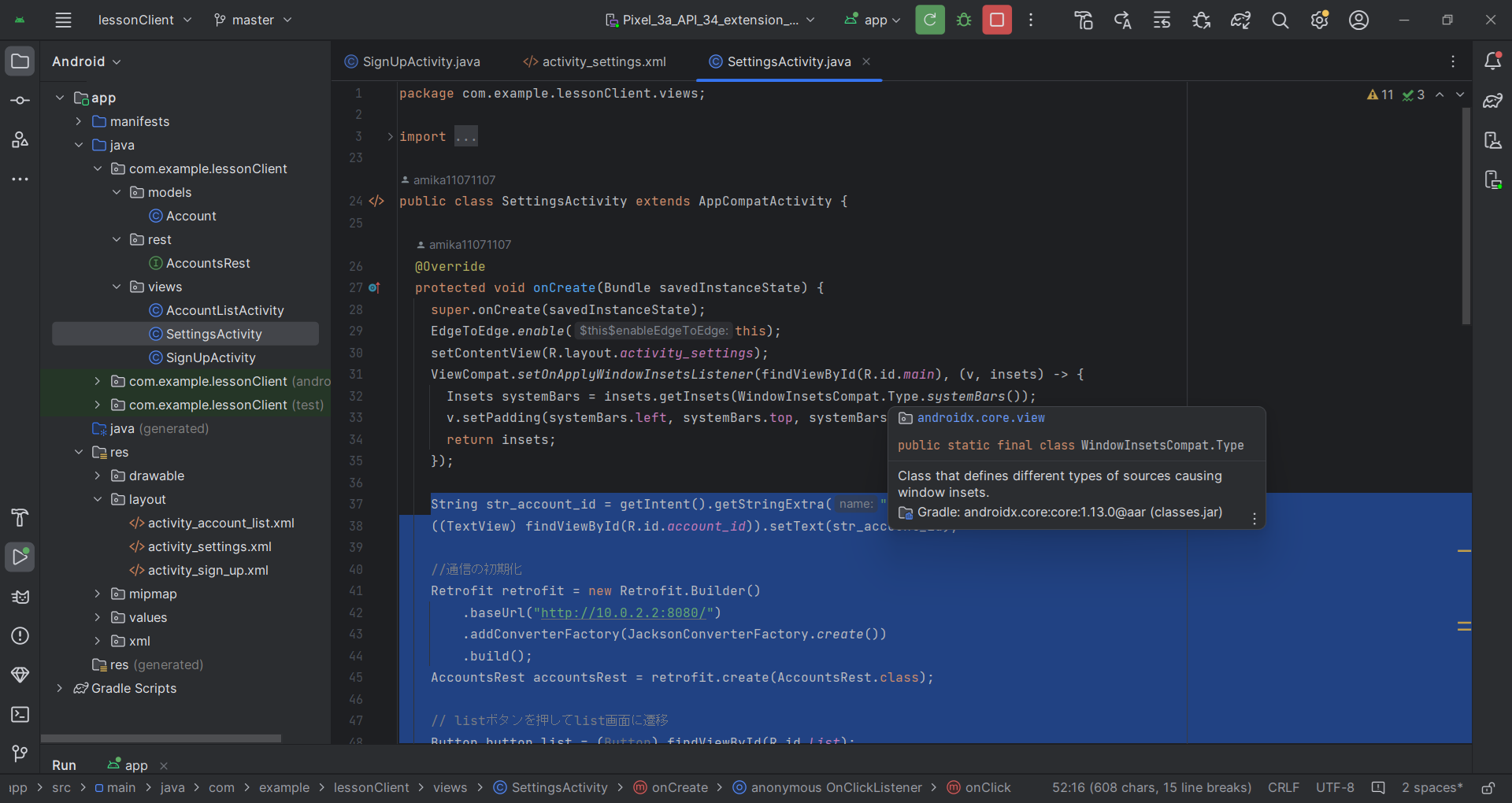This screenshot has width=1512, height=803.
Task: Click the override gutter icon on line 27
Action: click(x=374, y=288)
